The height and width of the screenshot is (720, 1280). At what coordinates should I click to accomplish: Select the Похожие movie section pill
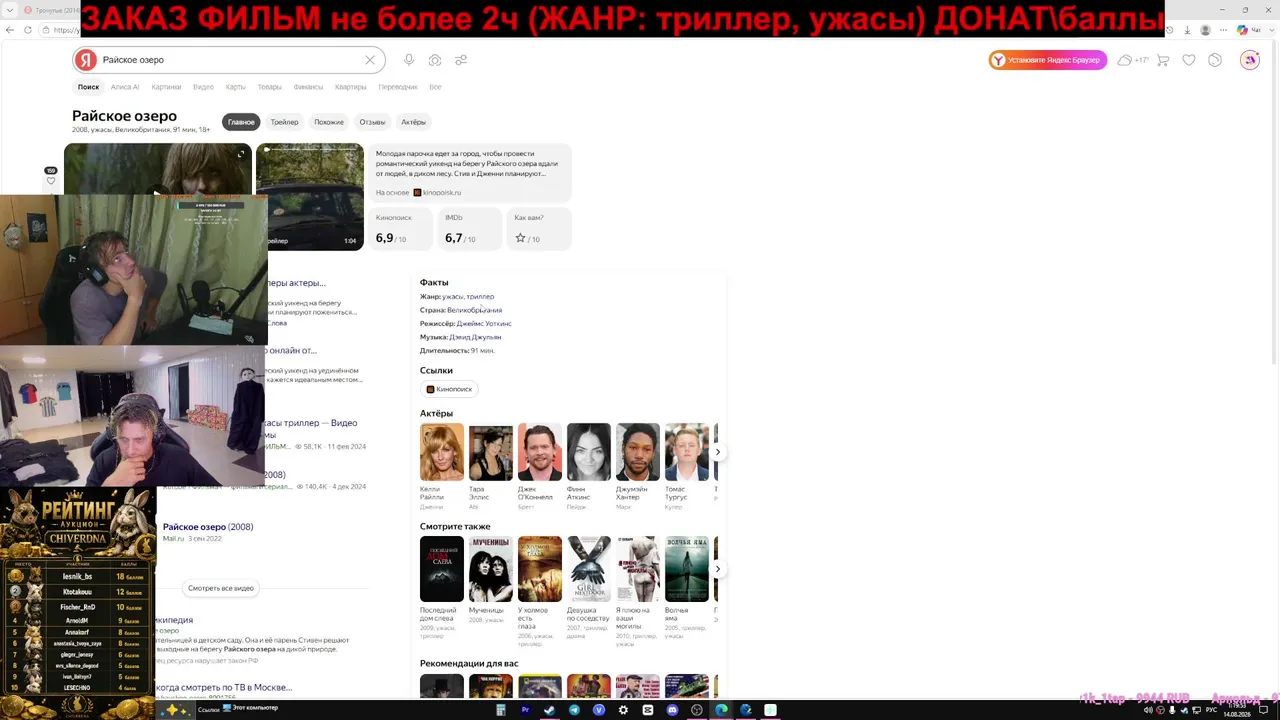coord(329,122)
